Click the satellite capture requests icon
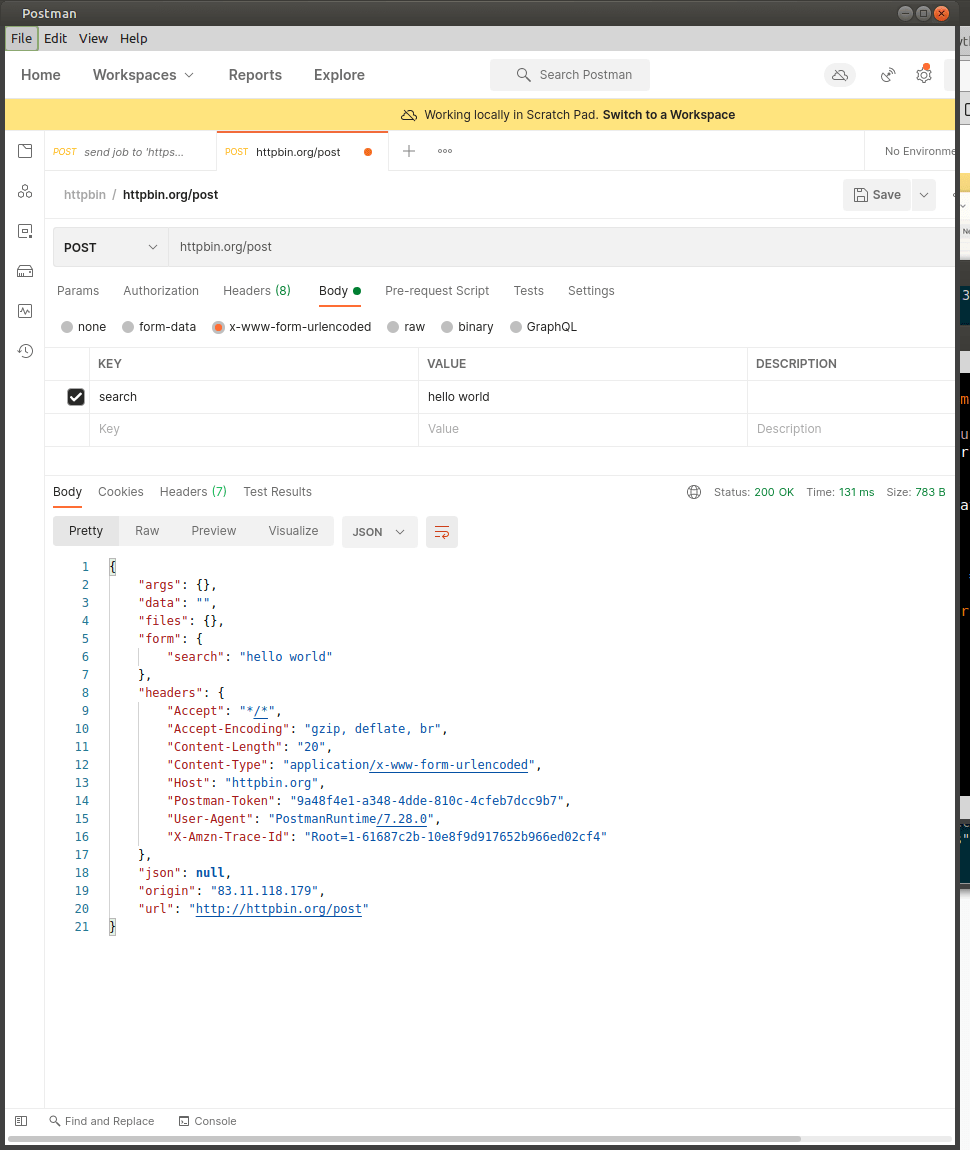 coord(888,75)
